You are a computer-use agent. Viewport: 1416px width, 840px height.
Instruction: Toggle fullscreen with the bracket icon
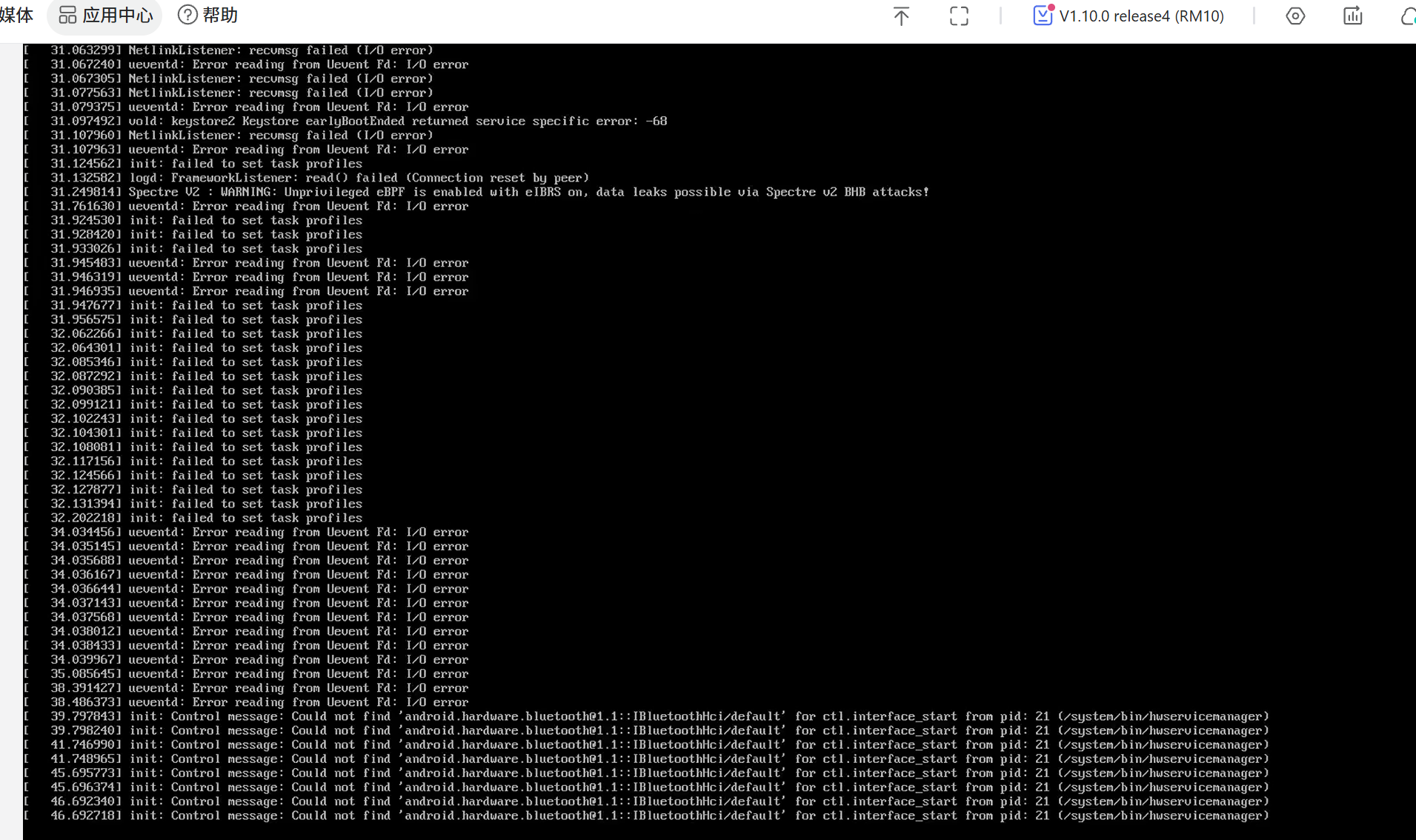pos(959,16)
